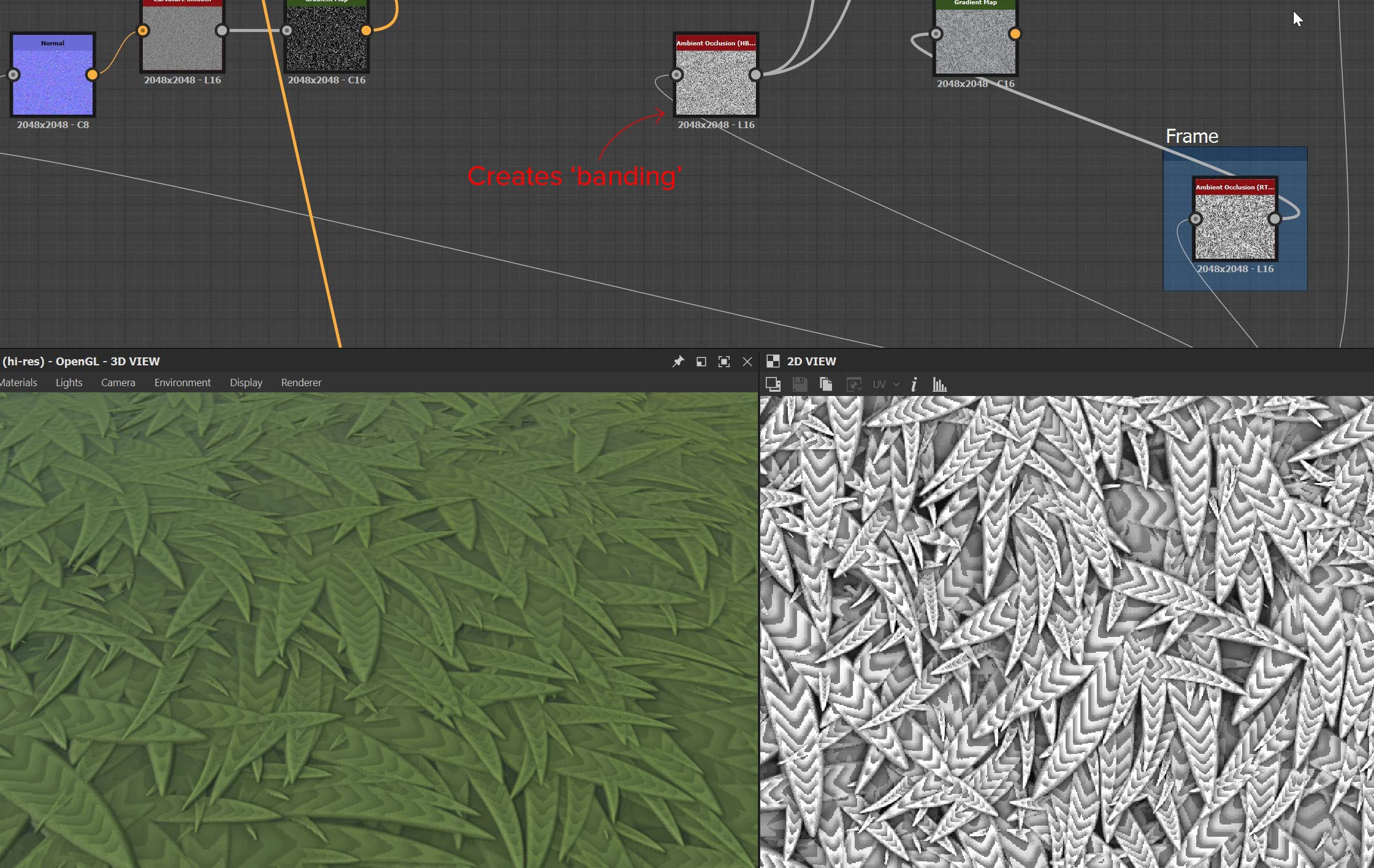Select the Ambient Occlusion (HBAO) node
Image resolution: width=1374 pixels, height=868 pixels.
(x=716, y=82)
